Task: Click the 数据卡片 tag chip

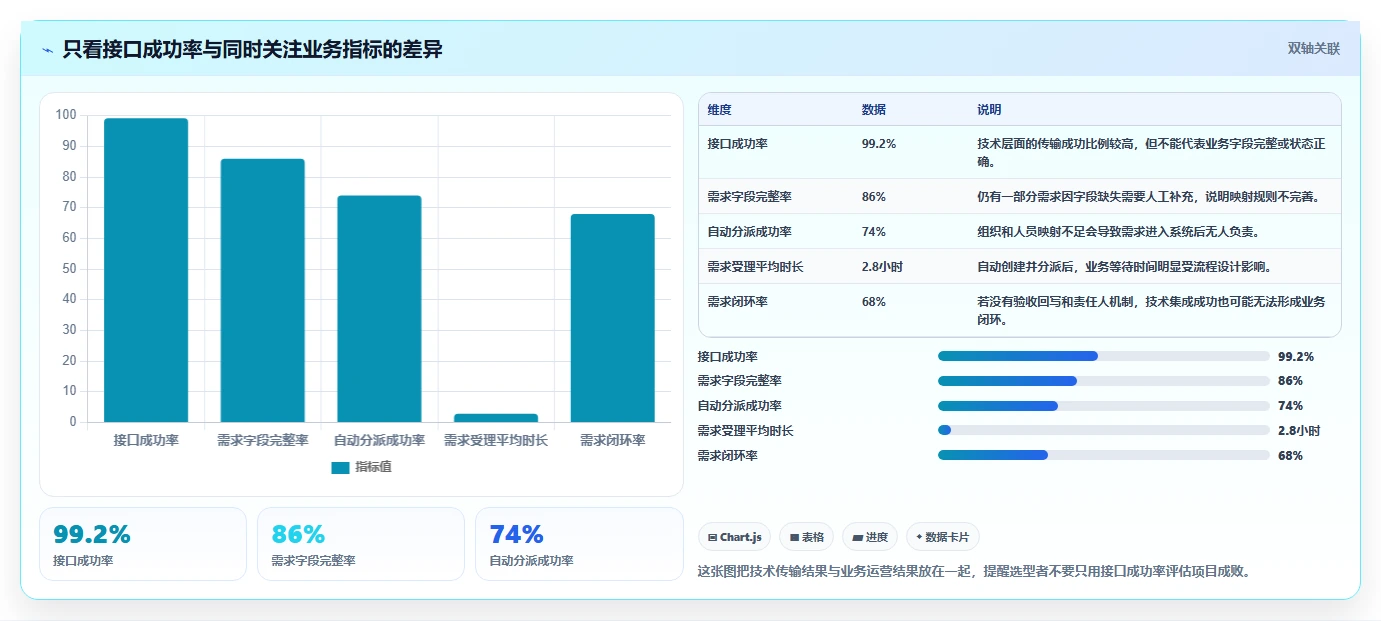Action: coord(943,537)
